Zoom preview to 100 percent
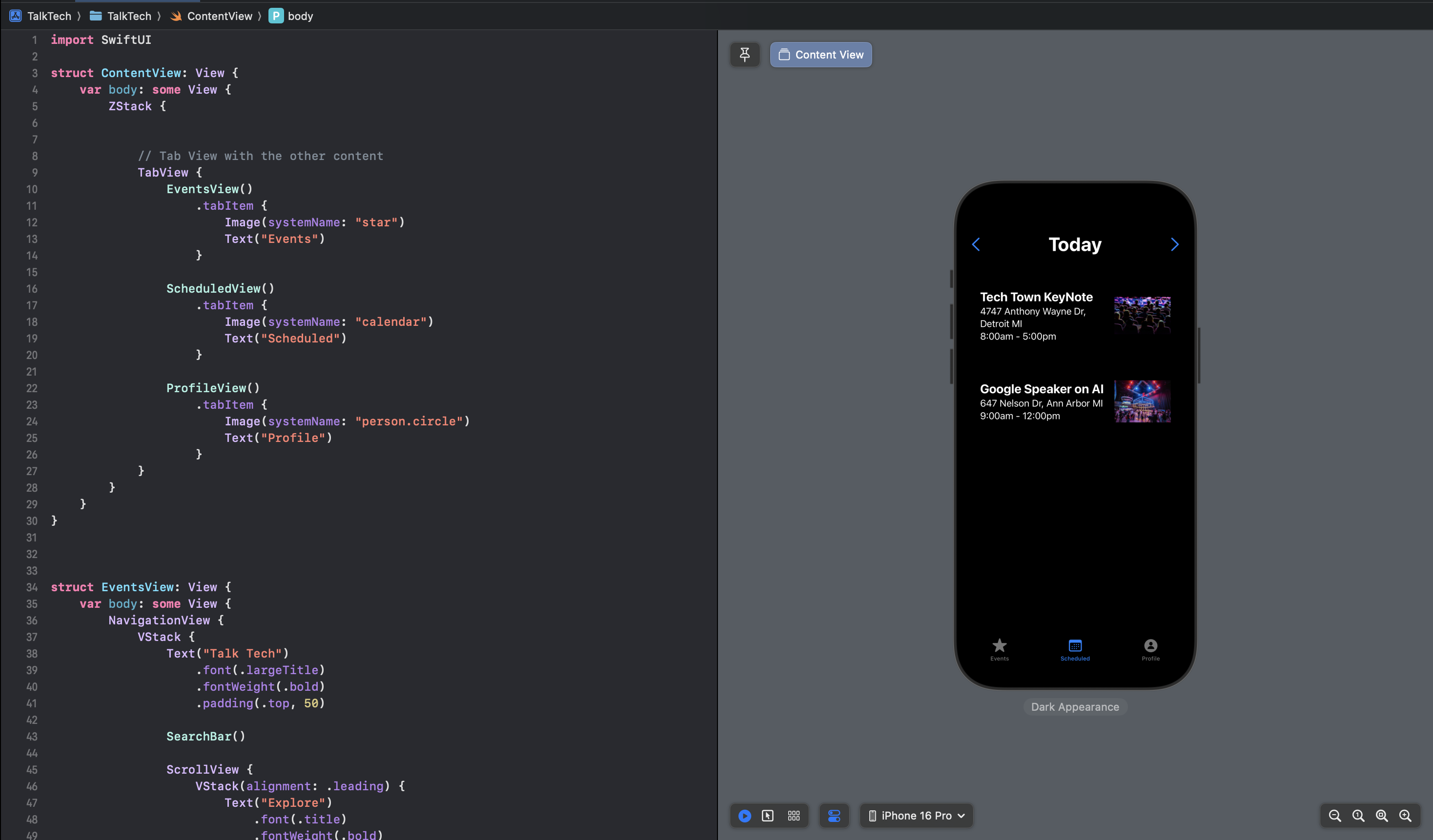Screen dimensions: 1433x840 1358,816
